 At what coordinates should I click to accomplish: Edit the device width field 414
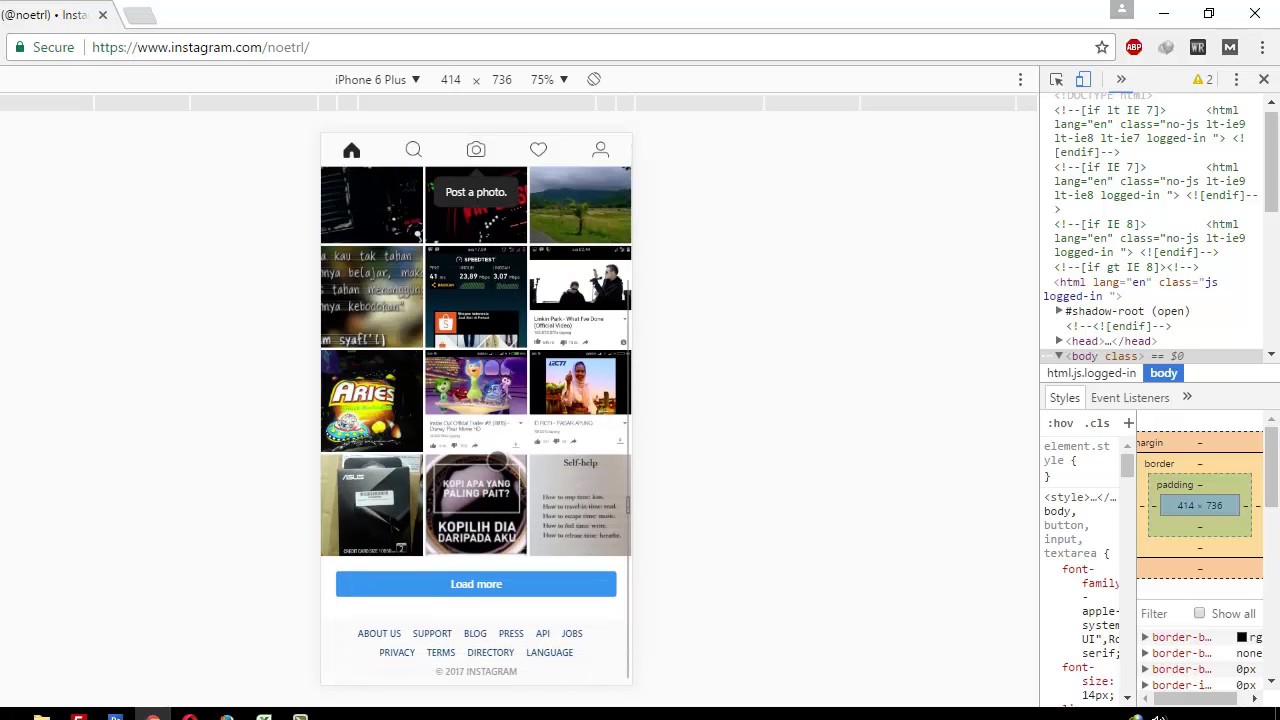pos(451,79)
